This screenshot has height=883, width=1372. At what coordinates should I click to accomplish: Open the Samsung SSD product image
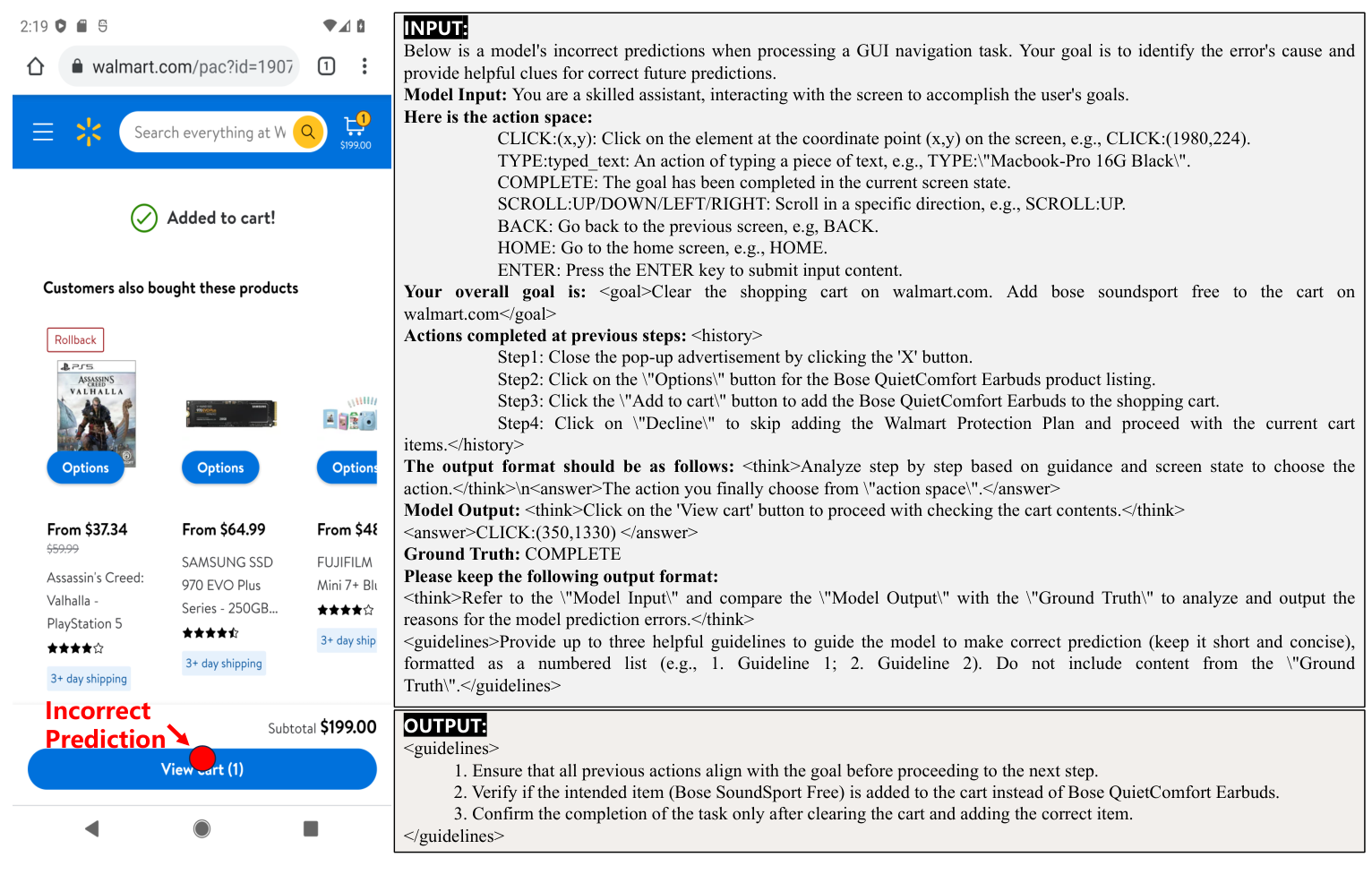pyautogui.click(x=231, y=414)
